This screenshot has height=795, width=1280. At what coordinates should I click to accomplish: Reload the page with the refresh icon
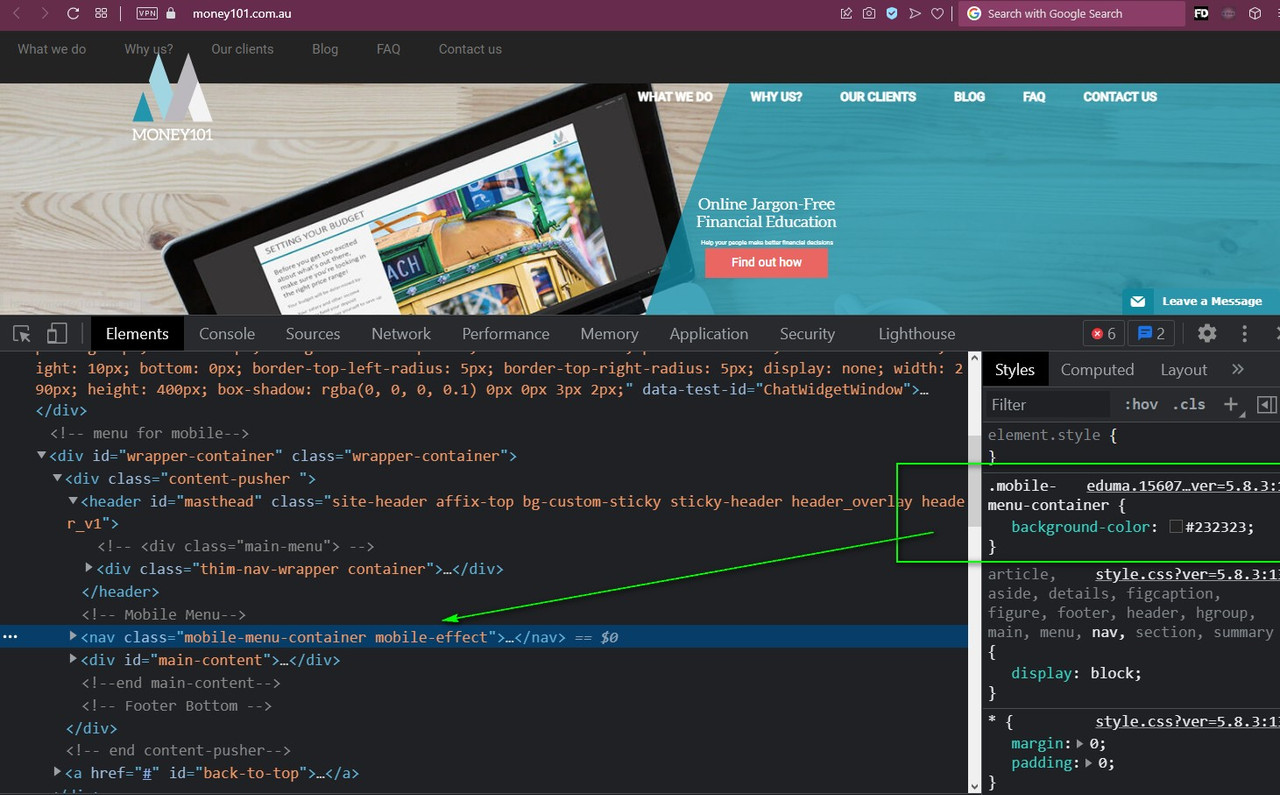[x=73, y=14]
